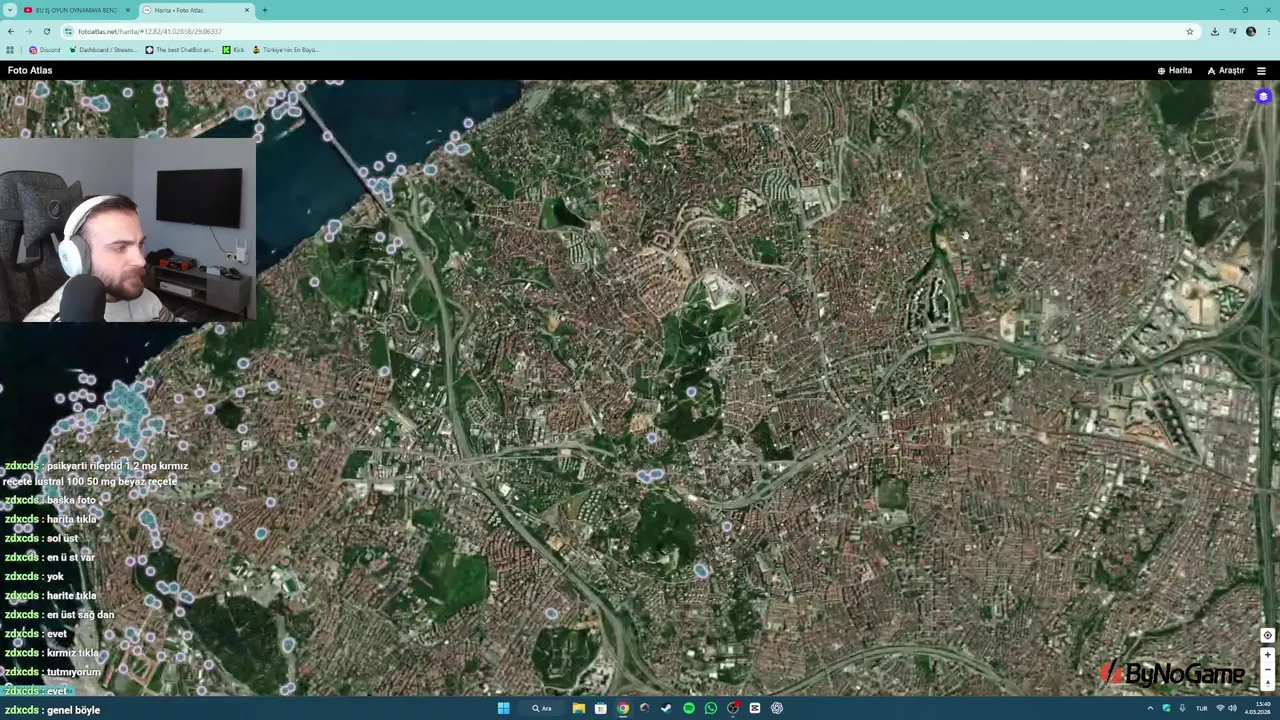Open Steam from the taskbar
This screenshot has width=1280, height=720.
pos(666,708)
